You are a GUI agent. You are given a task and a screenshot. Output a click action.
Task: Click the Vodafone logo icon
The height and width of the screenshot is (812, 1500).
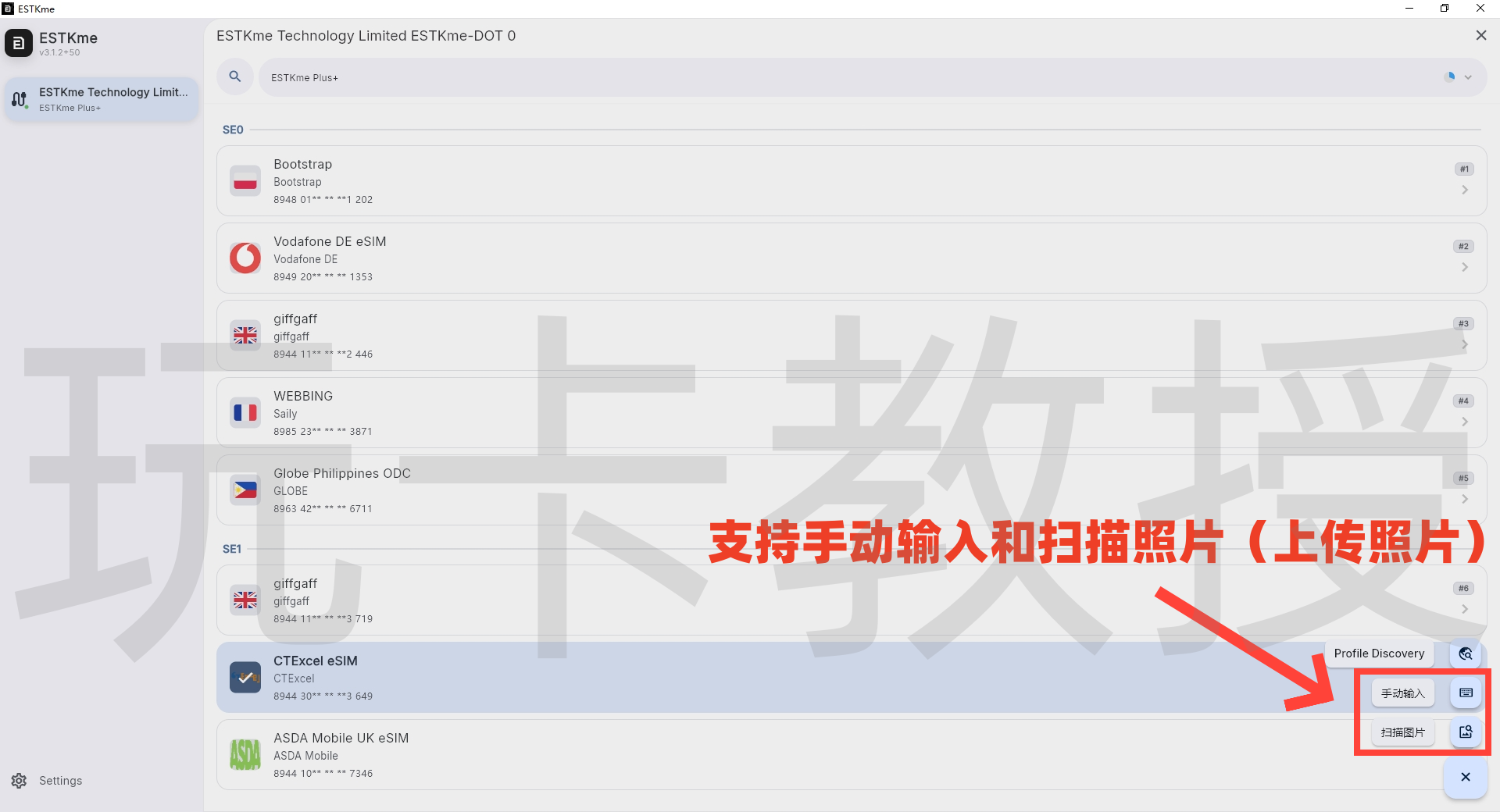(245, 258)
